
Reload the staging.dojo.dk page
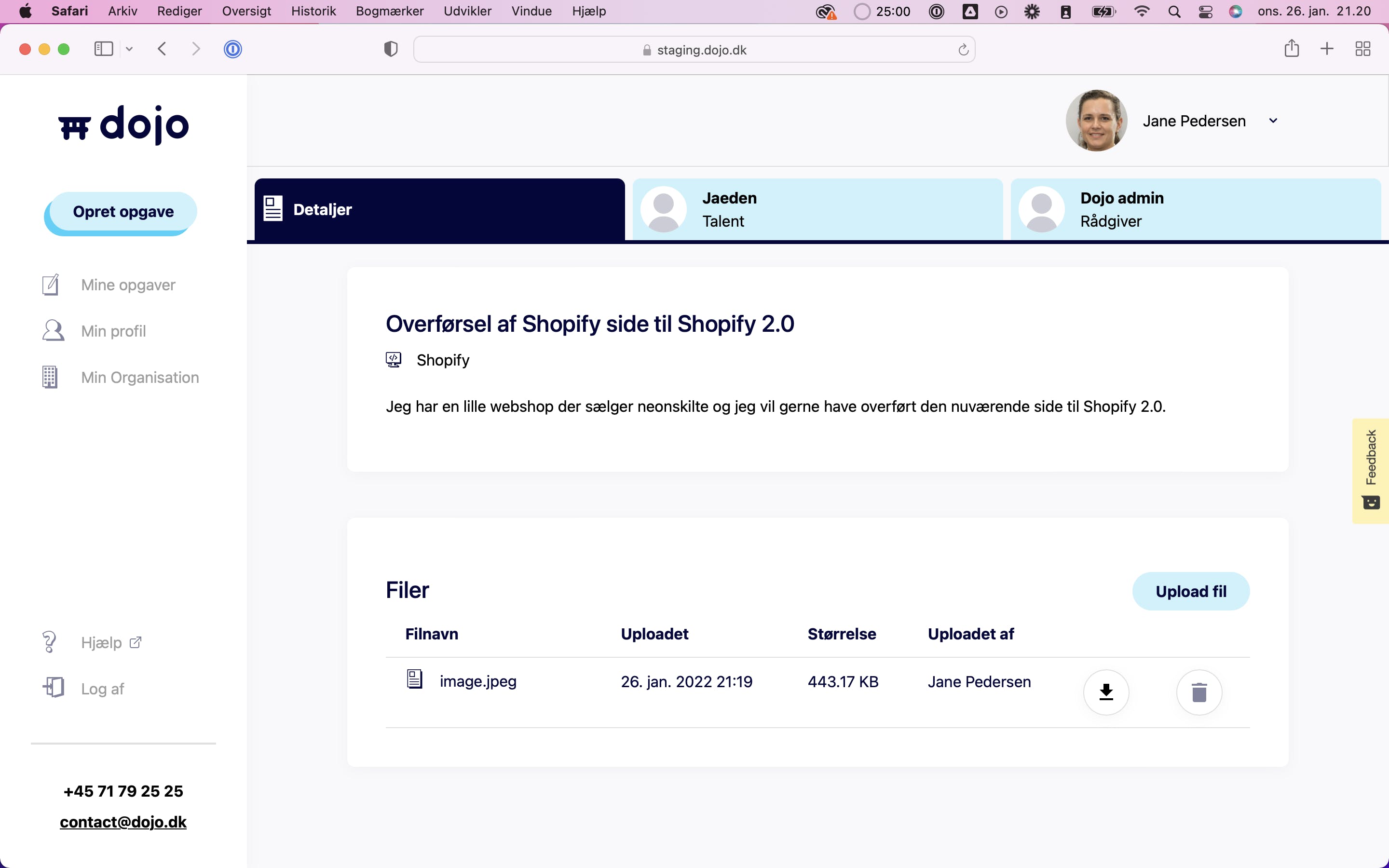[963, 50]
